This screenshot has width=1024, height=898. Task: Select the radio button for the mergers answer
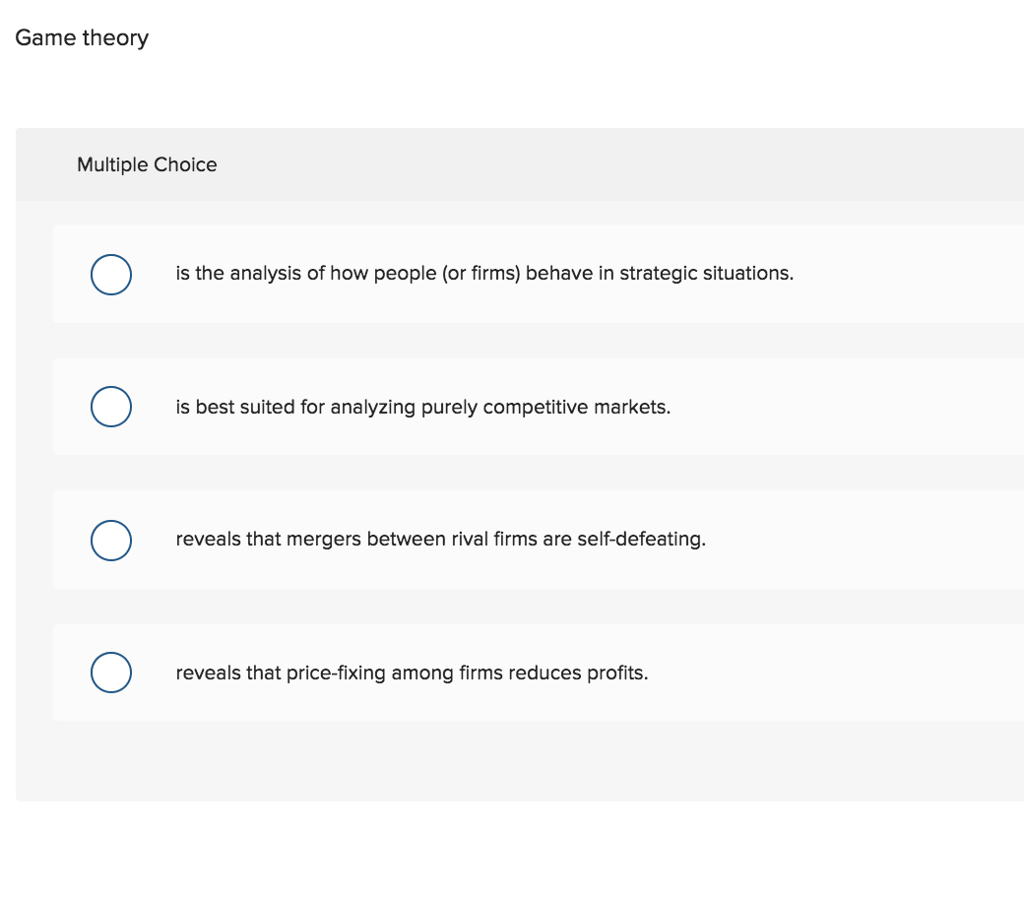(x=111, y=540)
